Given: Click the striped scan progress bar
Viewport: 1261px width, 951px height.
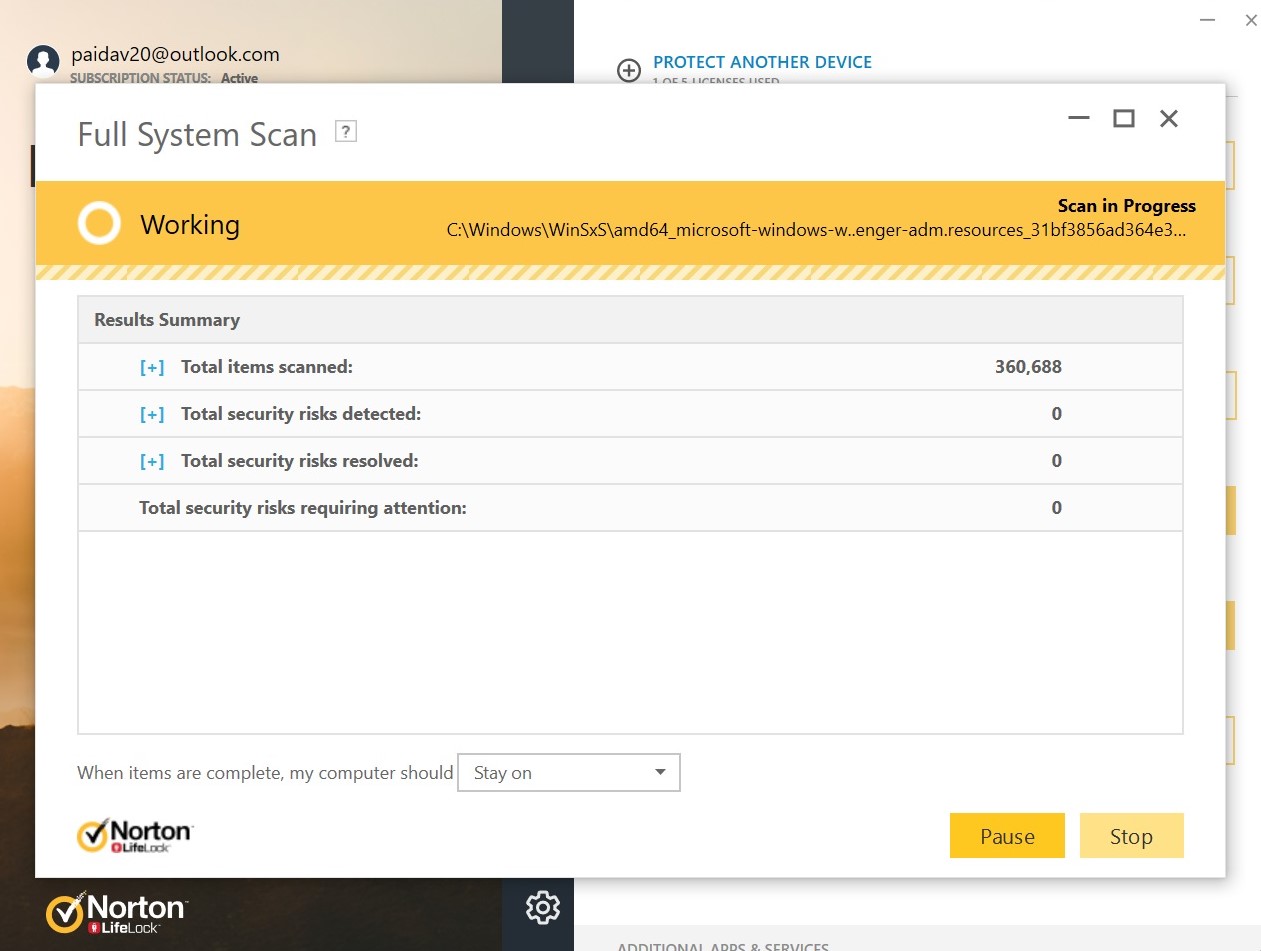Looking at the screenshot, I should tap(630, 272).
